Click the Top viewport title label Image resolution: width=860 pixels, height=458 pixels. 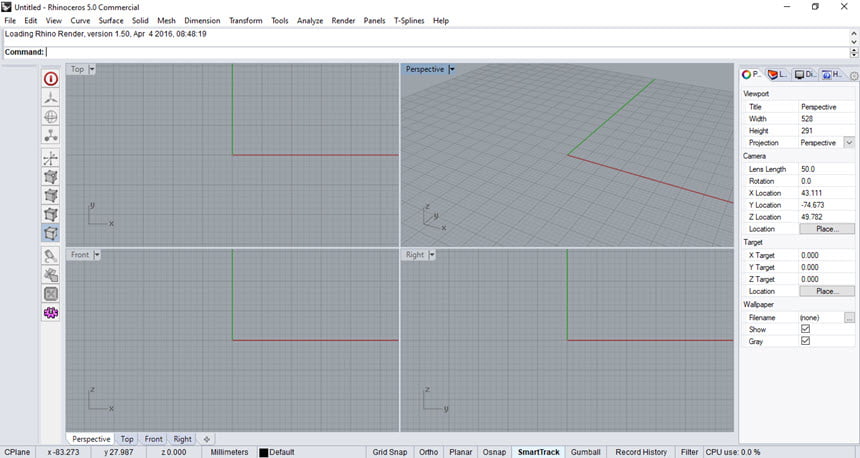tap(77, 69)
